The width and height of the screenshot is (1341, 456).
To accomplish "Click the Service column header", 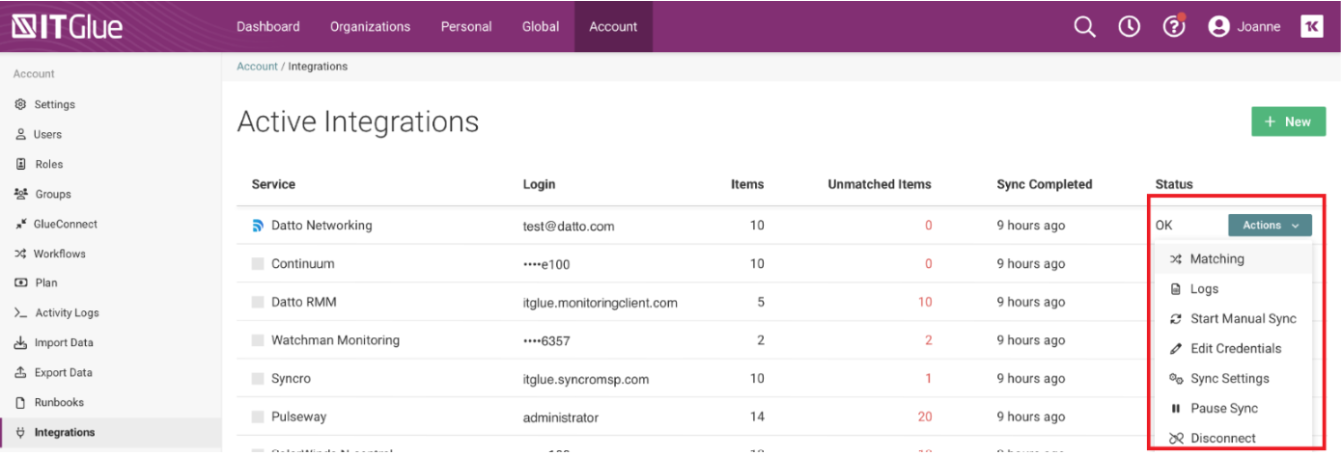I will coord(273,184).
